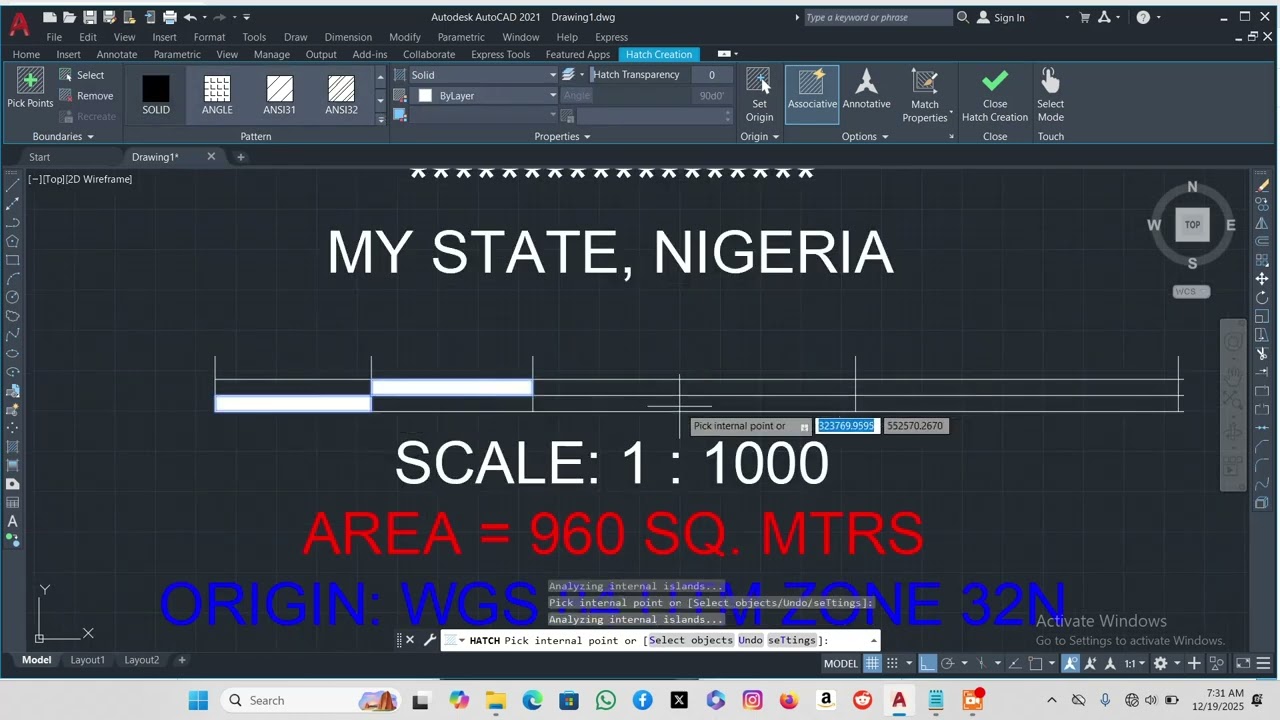
Task: Click the Help question mark icon
Action: pos(1143,17)
